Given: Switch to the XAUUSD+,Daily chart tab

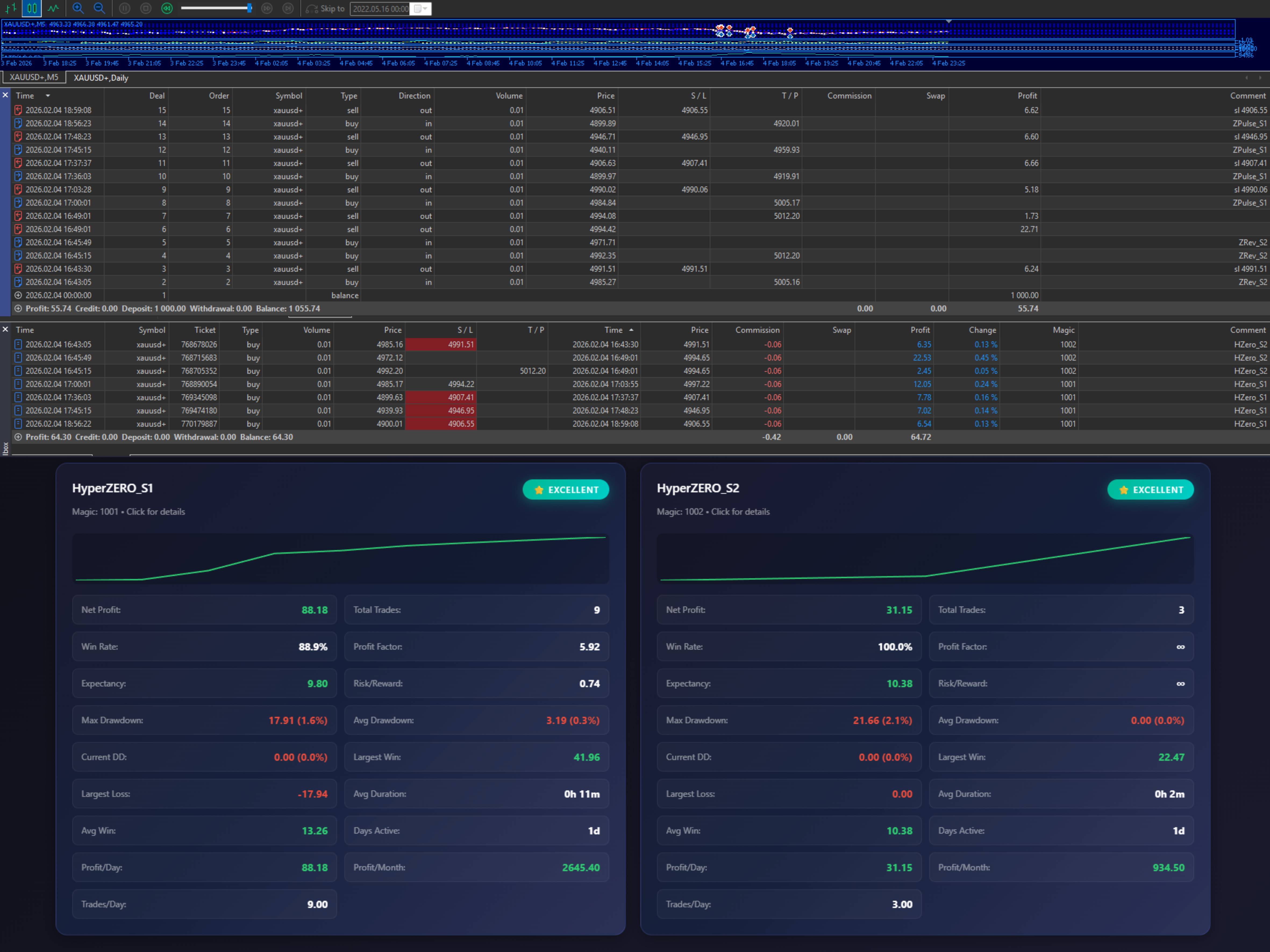Looking at the screenshot, I should click(x=101, y=77).
